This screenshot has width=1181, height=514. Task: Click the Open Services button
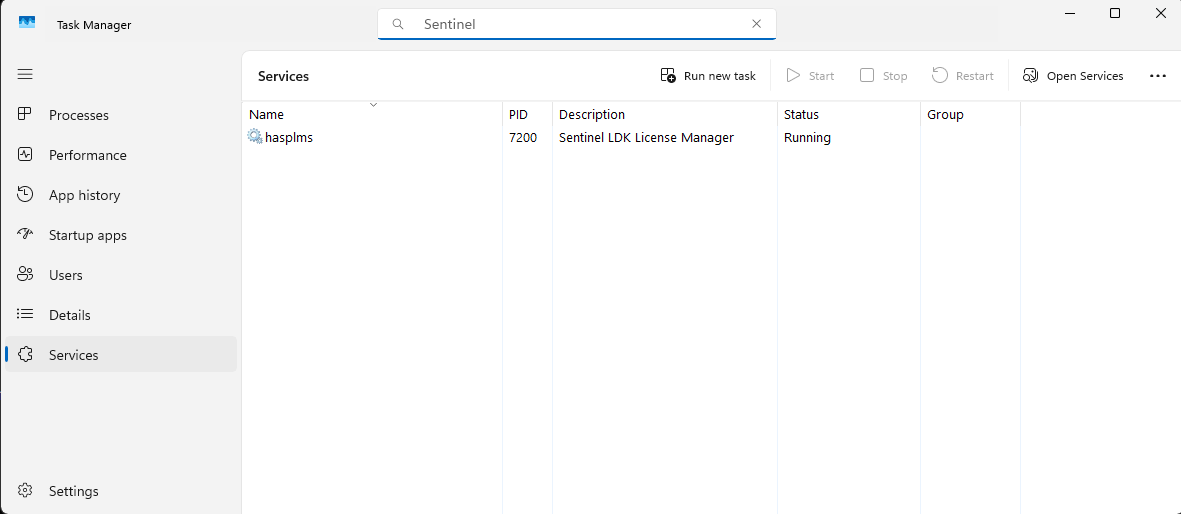1073,76
